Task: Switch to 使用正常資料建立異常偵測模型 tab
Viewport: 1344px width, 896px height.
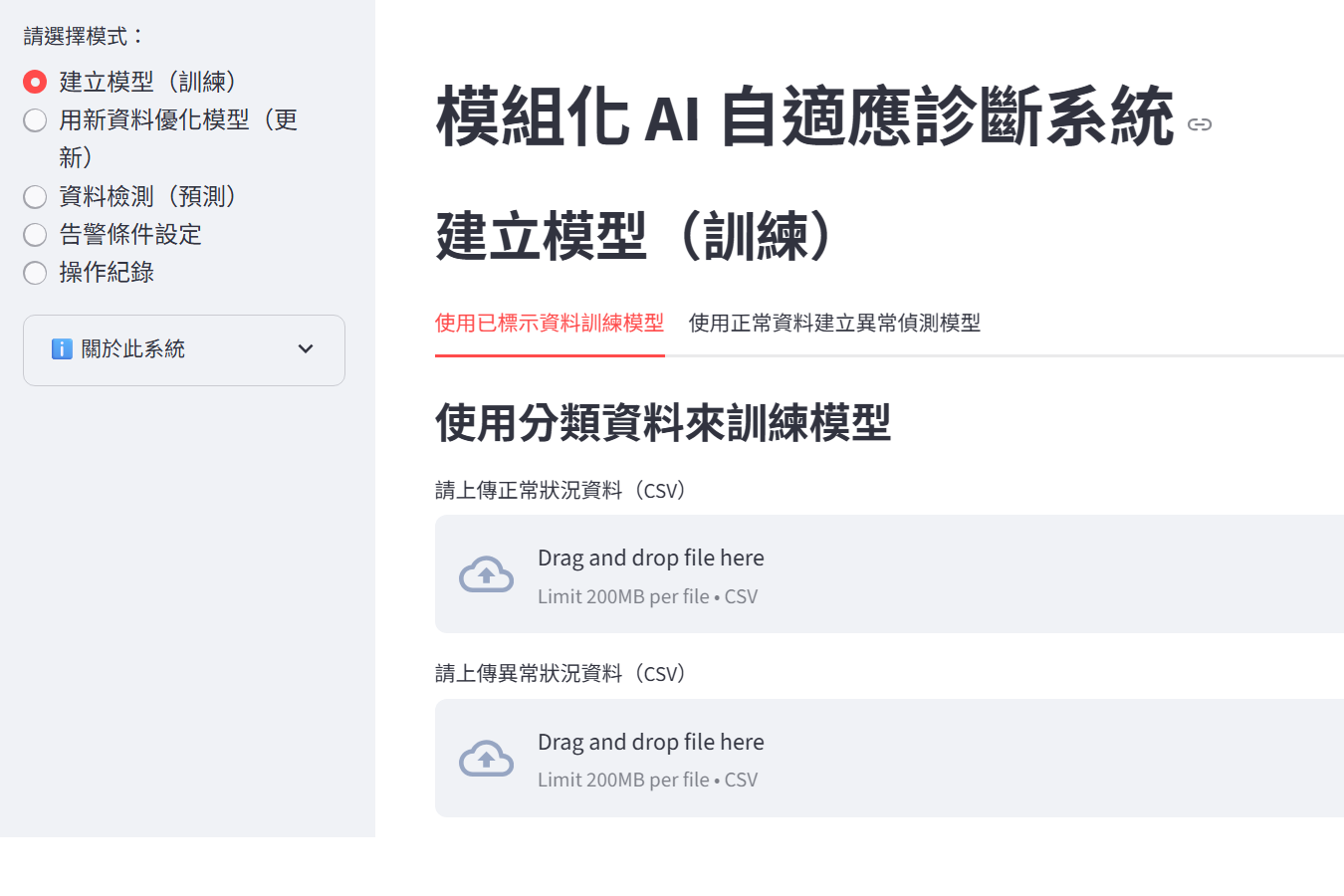Action: (x=834, y=323)
